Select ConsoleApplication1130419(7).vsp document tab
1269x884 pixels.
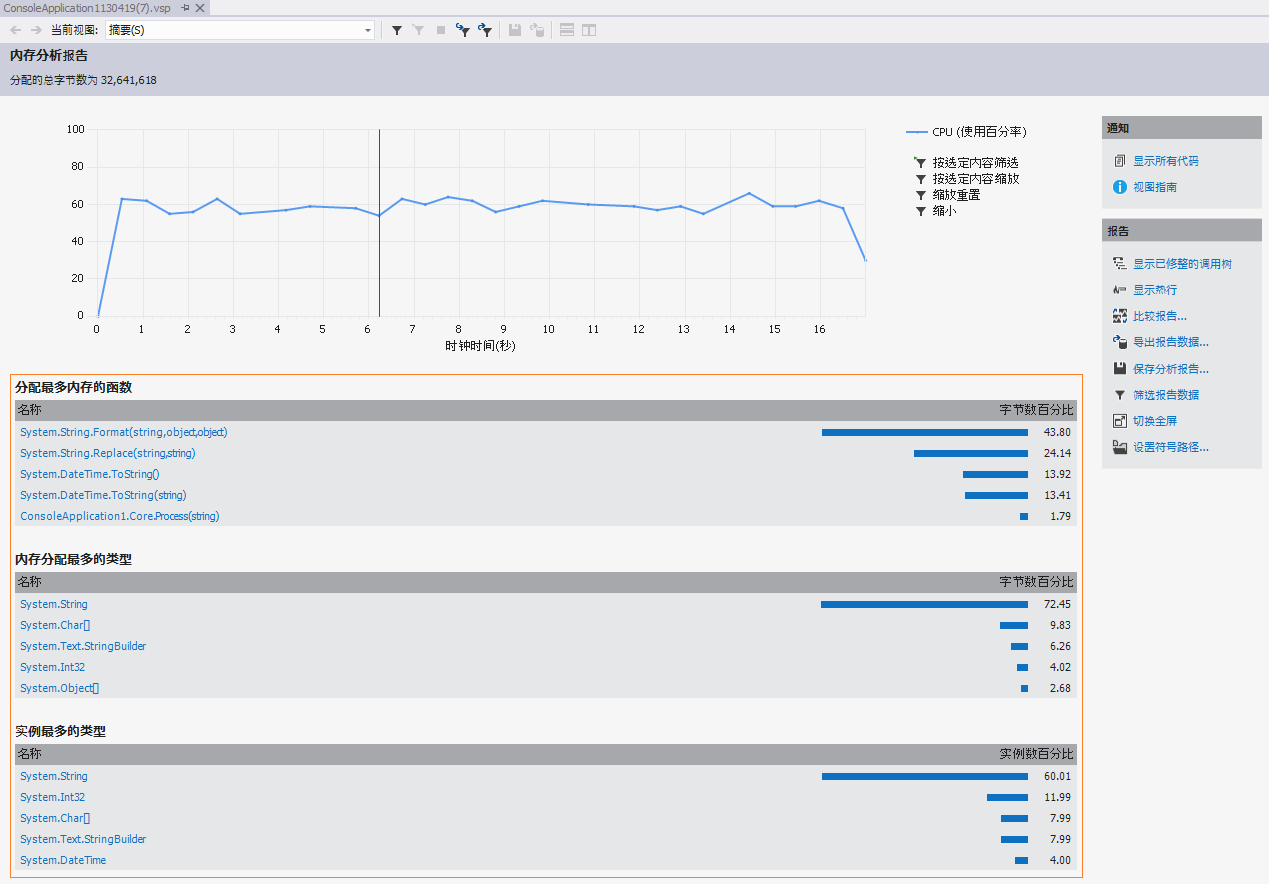tap(86, 8)
